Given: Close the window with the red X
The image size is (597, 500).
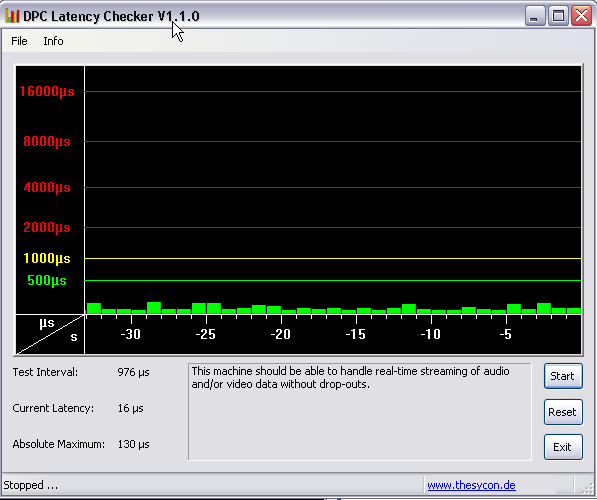Looking at the screenshot, I should 581,16.
